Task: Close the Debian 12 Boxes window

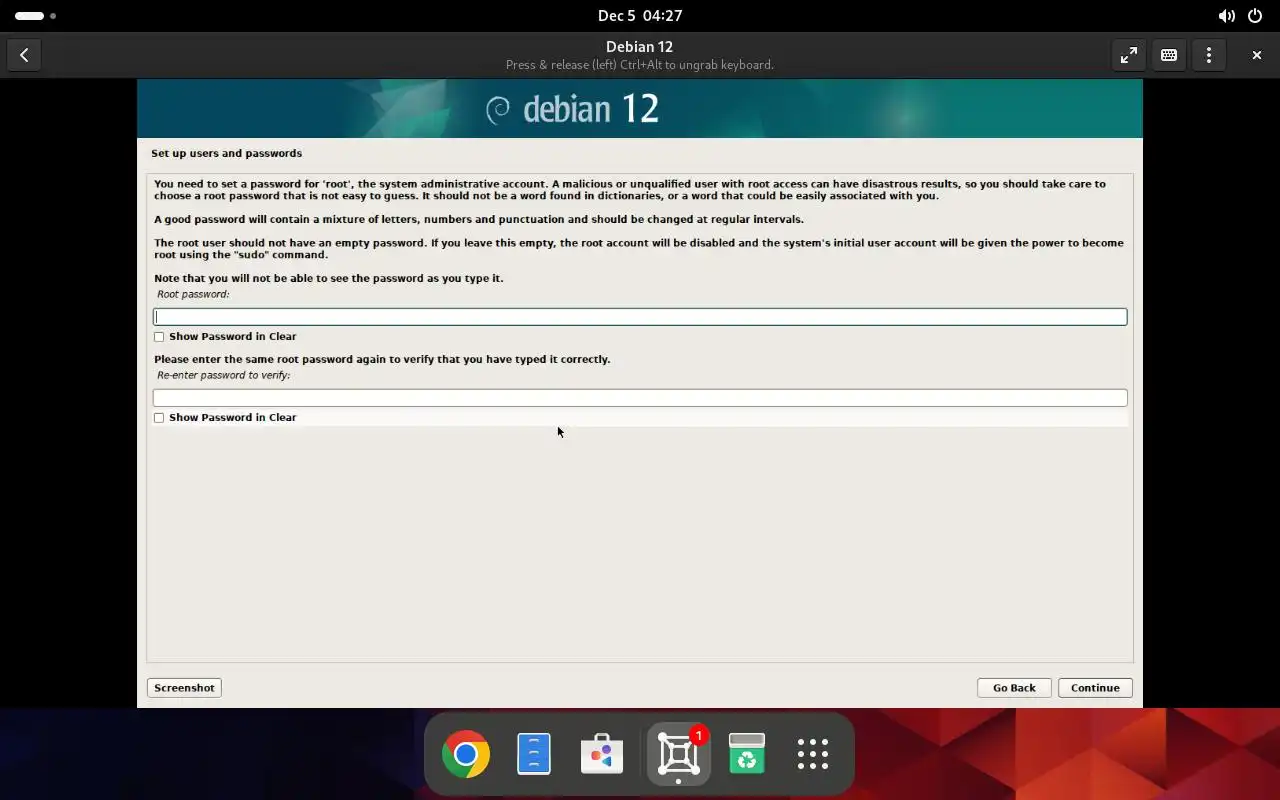Action: (1257, 55)
